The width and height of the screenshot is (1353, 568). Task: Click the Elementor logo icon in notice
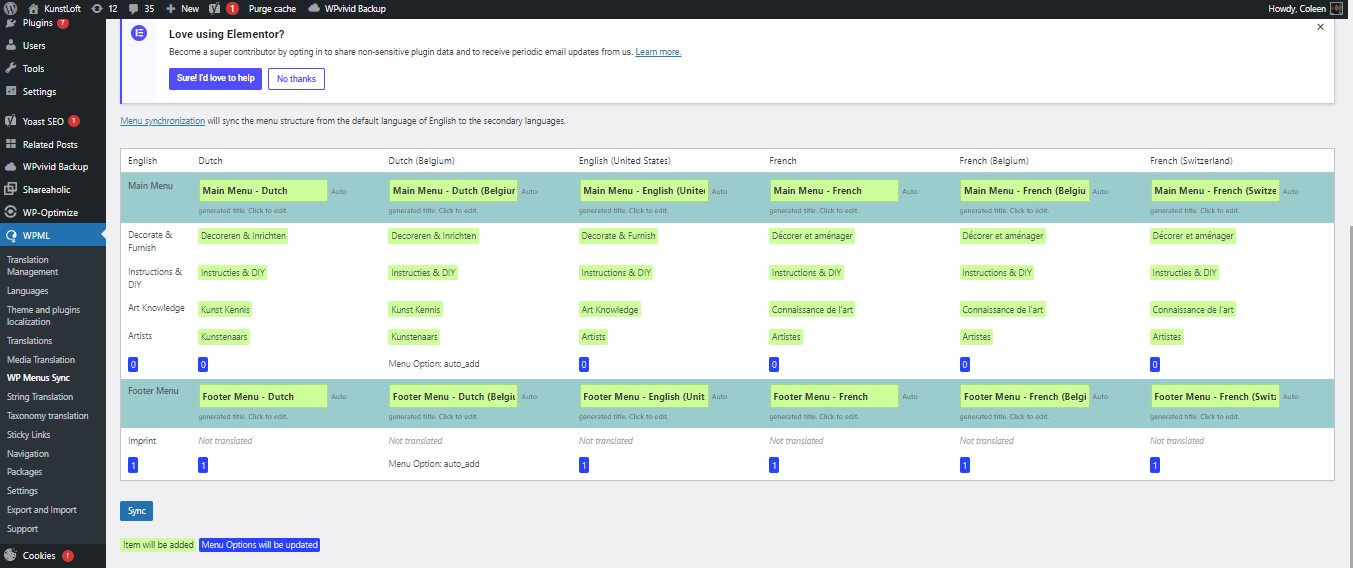pos(140,34)
